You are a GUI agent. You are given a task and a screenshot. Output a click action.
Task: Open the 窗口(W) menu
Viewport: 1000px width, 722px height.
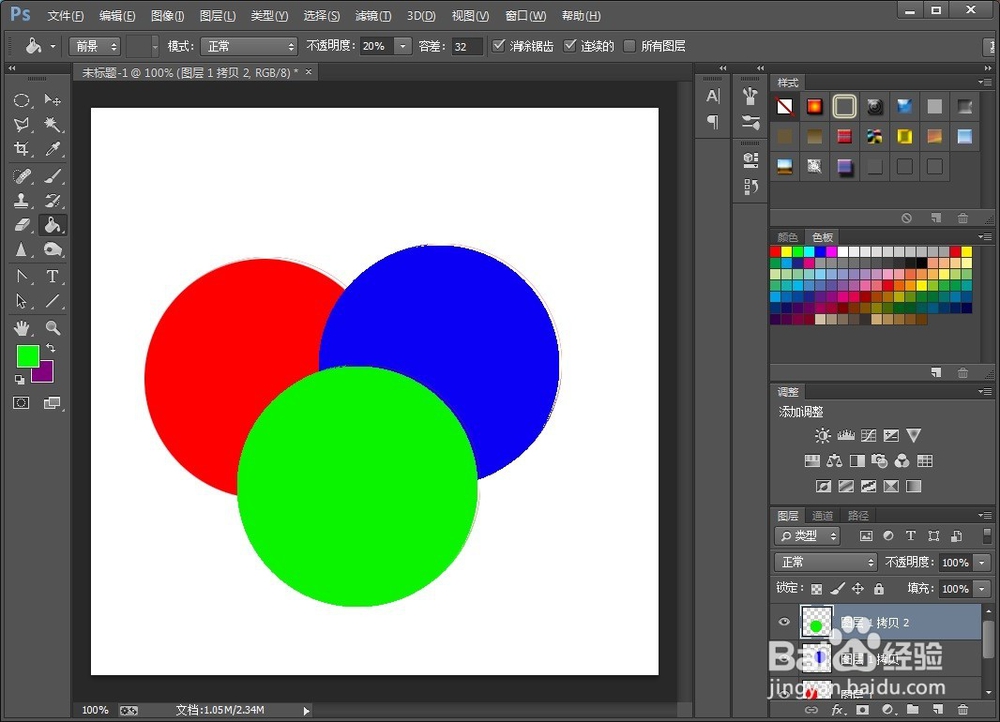[x=525, y=16]
